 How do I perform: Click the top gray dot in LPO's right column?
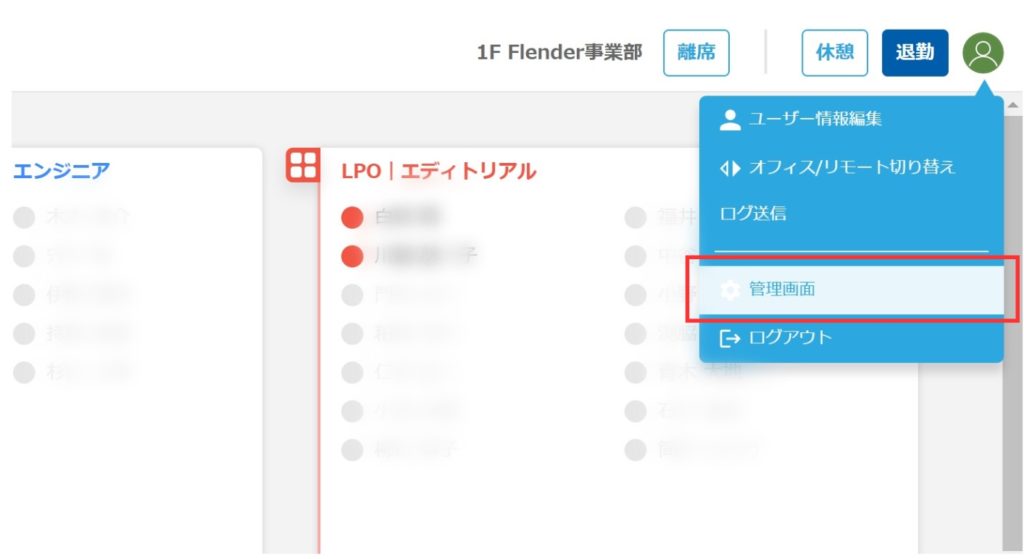[635, 218]
